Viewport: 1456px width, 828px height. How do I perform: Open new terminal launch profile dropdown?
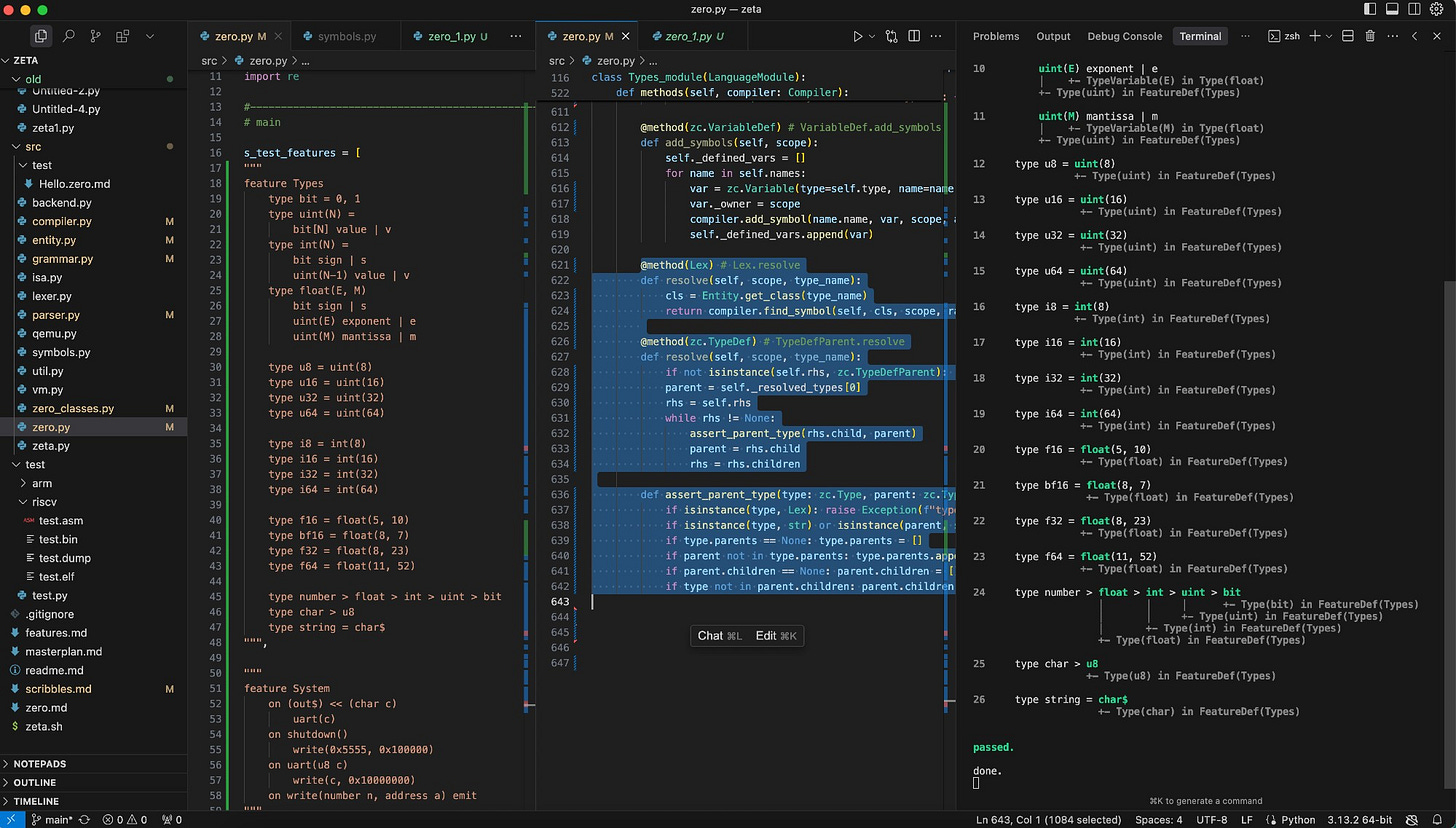(x=1330, y=36)
